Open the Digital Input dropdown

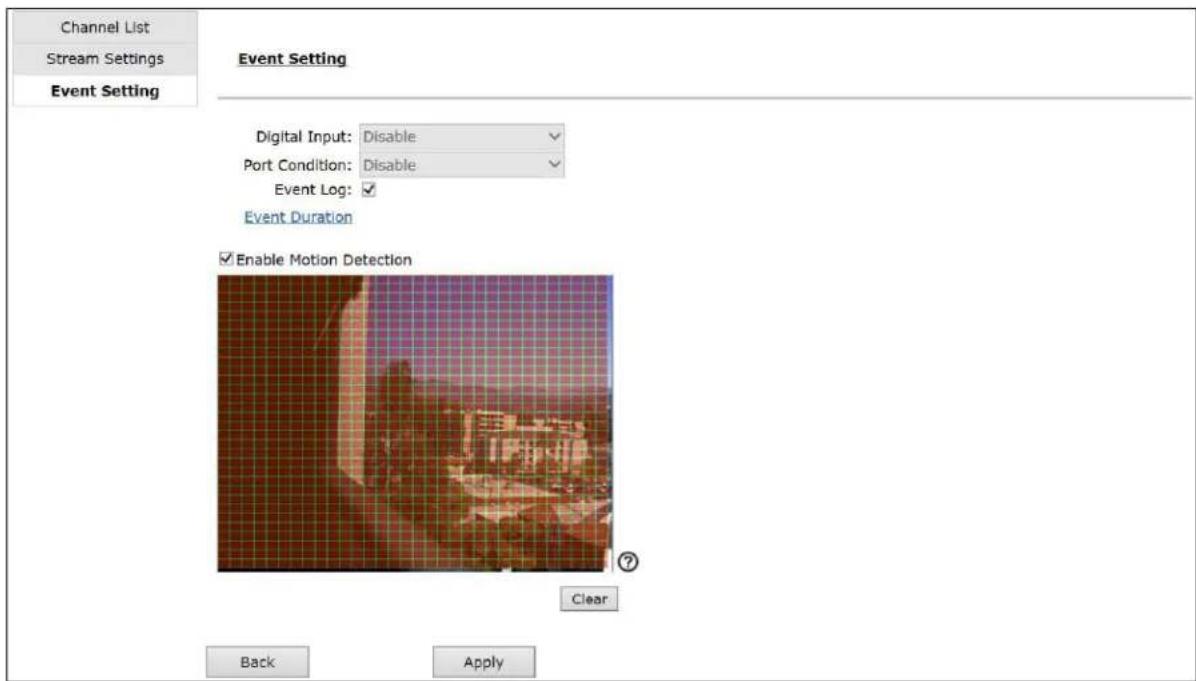click(461, 137)
